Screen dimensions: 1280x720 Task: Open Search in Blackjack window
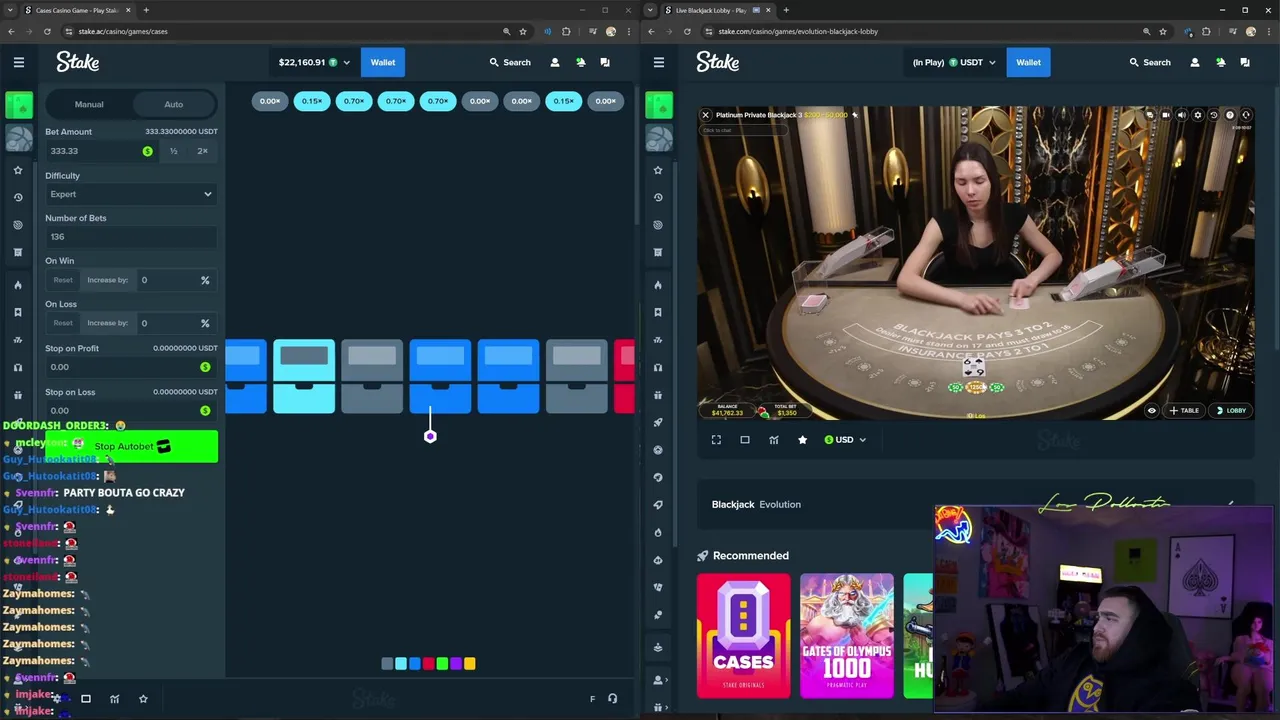coord(1150,62)
